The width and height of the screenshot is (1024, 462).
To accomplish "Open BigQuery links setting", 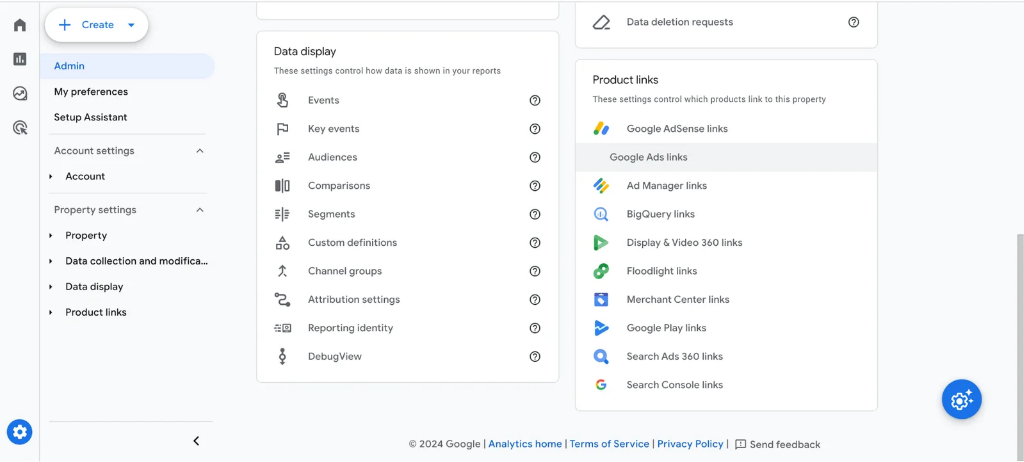I will (660, 214).
